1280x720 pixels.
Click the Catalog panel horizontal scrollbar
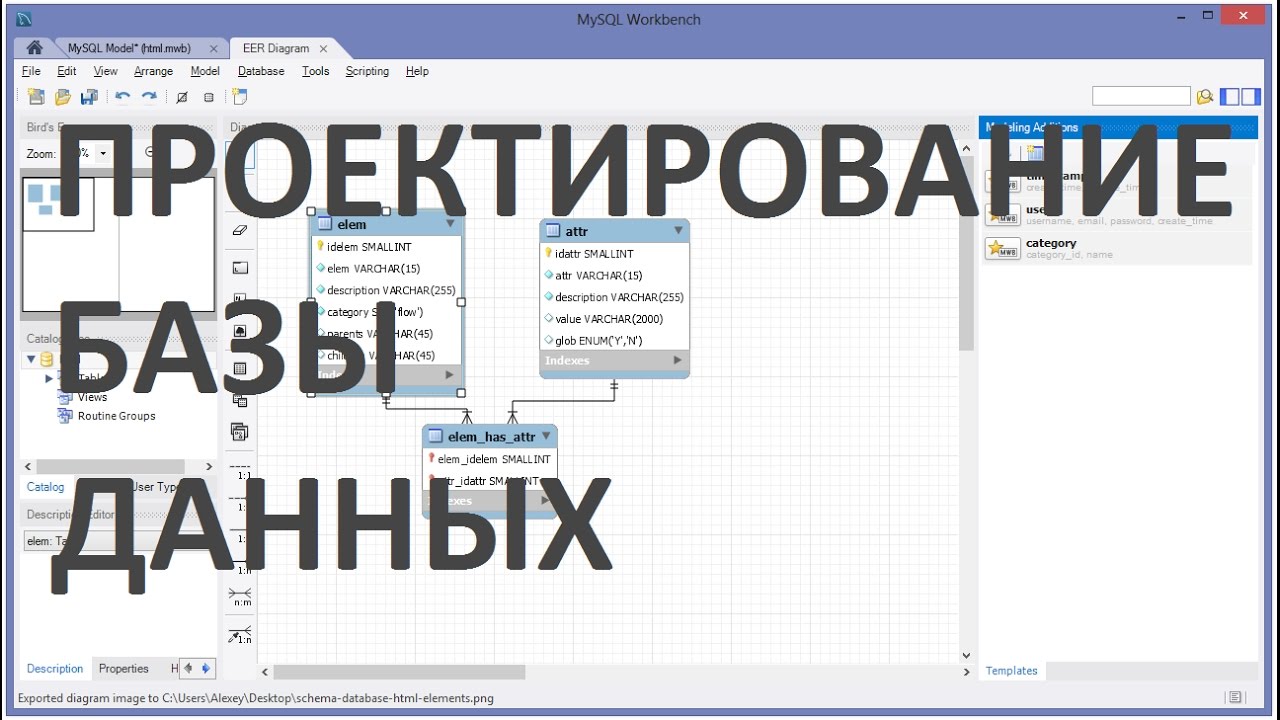click(x=111, y=466)
